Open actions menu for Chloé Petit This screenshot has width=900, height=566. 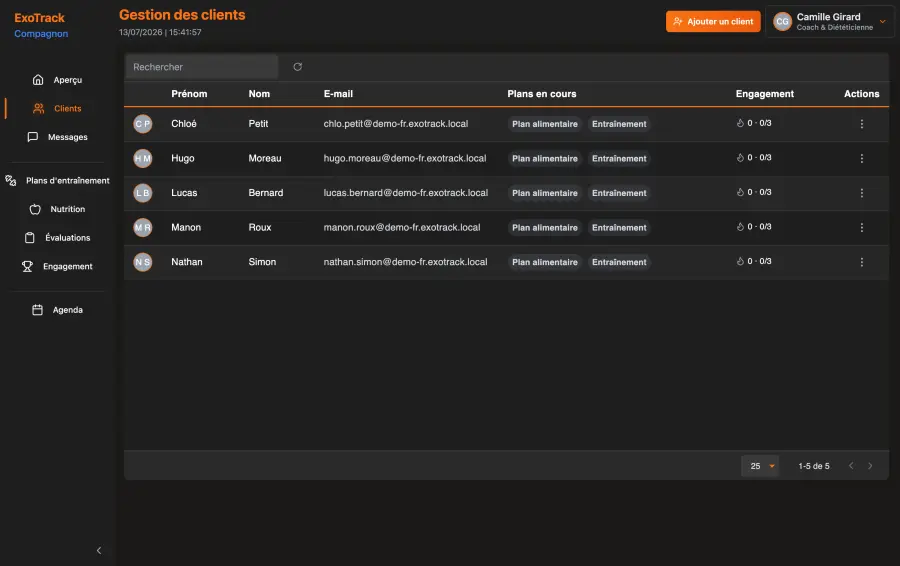coord(862,124)
